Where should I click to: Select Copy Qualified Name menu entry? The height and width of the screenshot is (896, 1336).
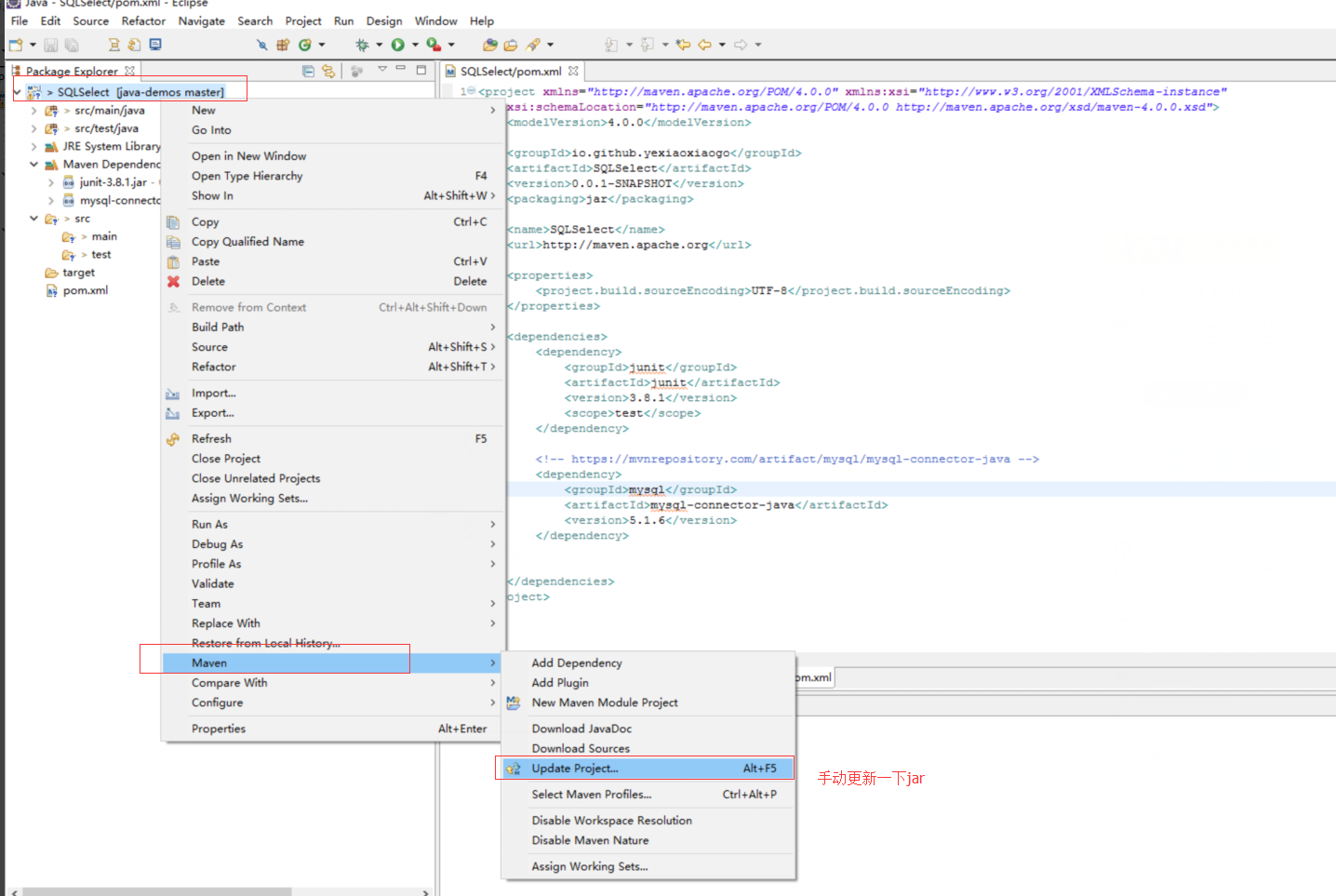point(333,242)
